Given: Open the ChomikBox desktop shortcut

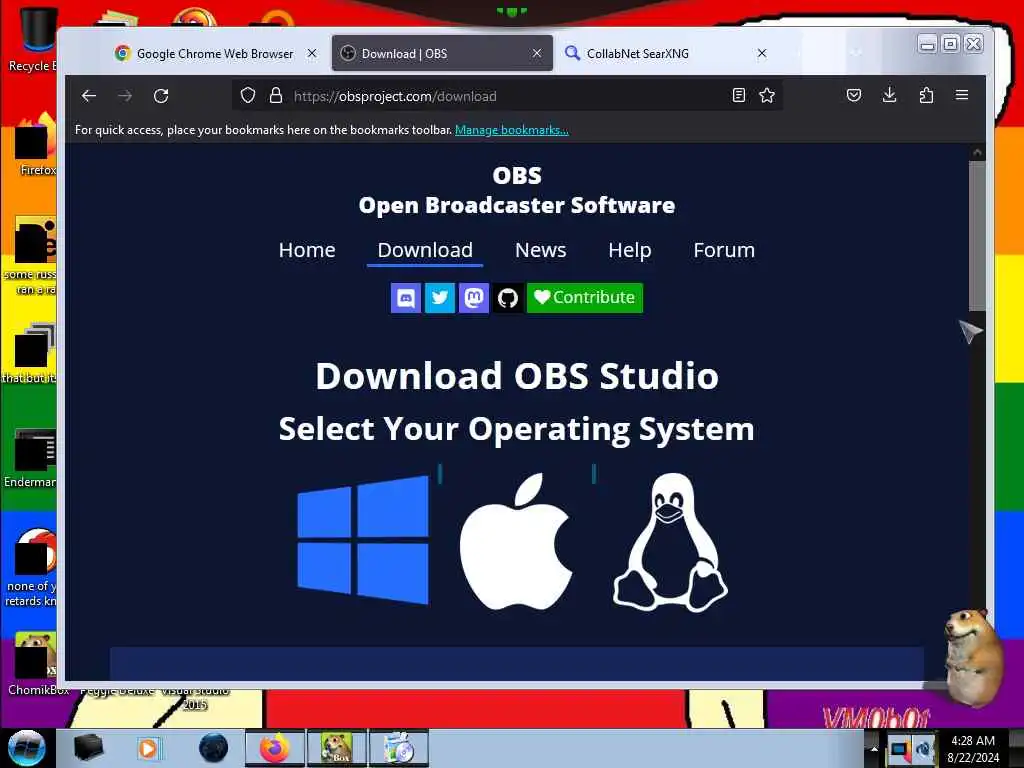Looking at the screenshot, I should [x=37, y=664].
